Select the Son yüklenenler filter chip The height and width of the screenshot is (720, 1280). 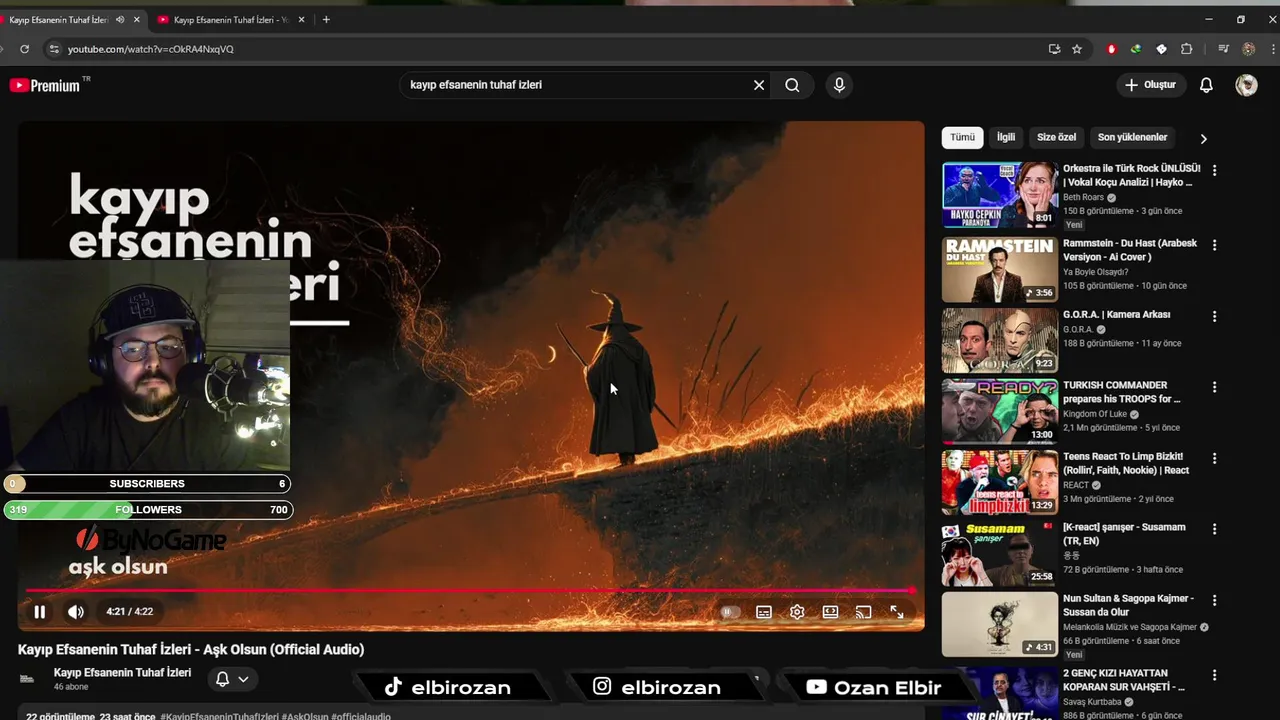(x=1132, y=137)
